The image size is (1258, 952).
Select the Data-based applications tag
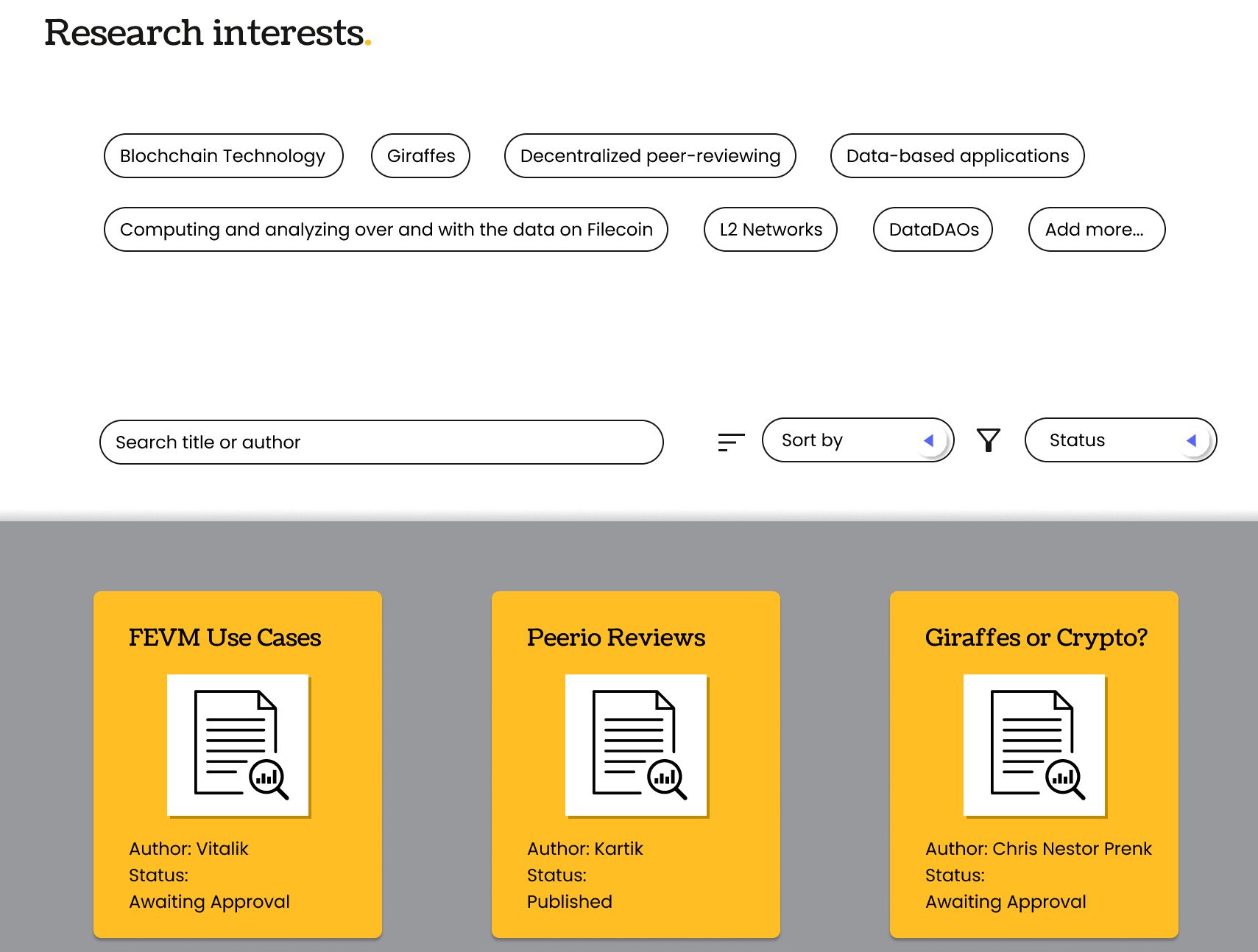957,155
